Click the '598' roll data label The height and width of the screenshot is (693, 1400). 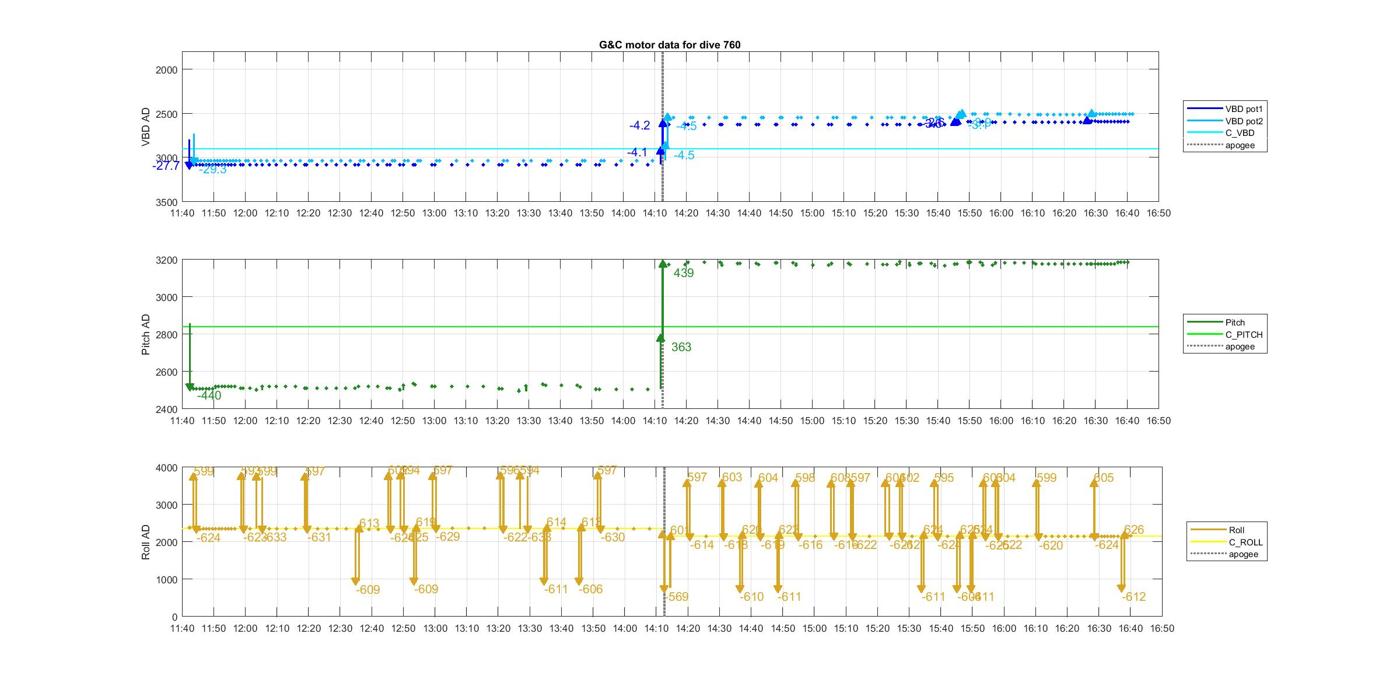(806, 478)
